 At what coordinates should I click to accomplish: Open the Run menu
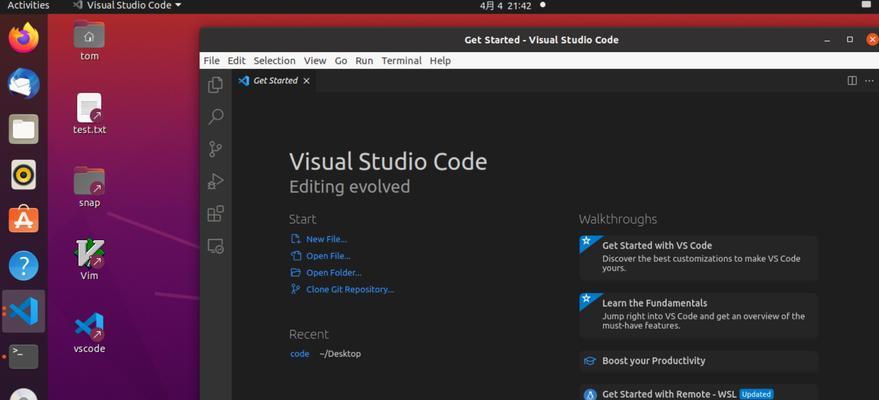click(x=364, y=61)
